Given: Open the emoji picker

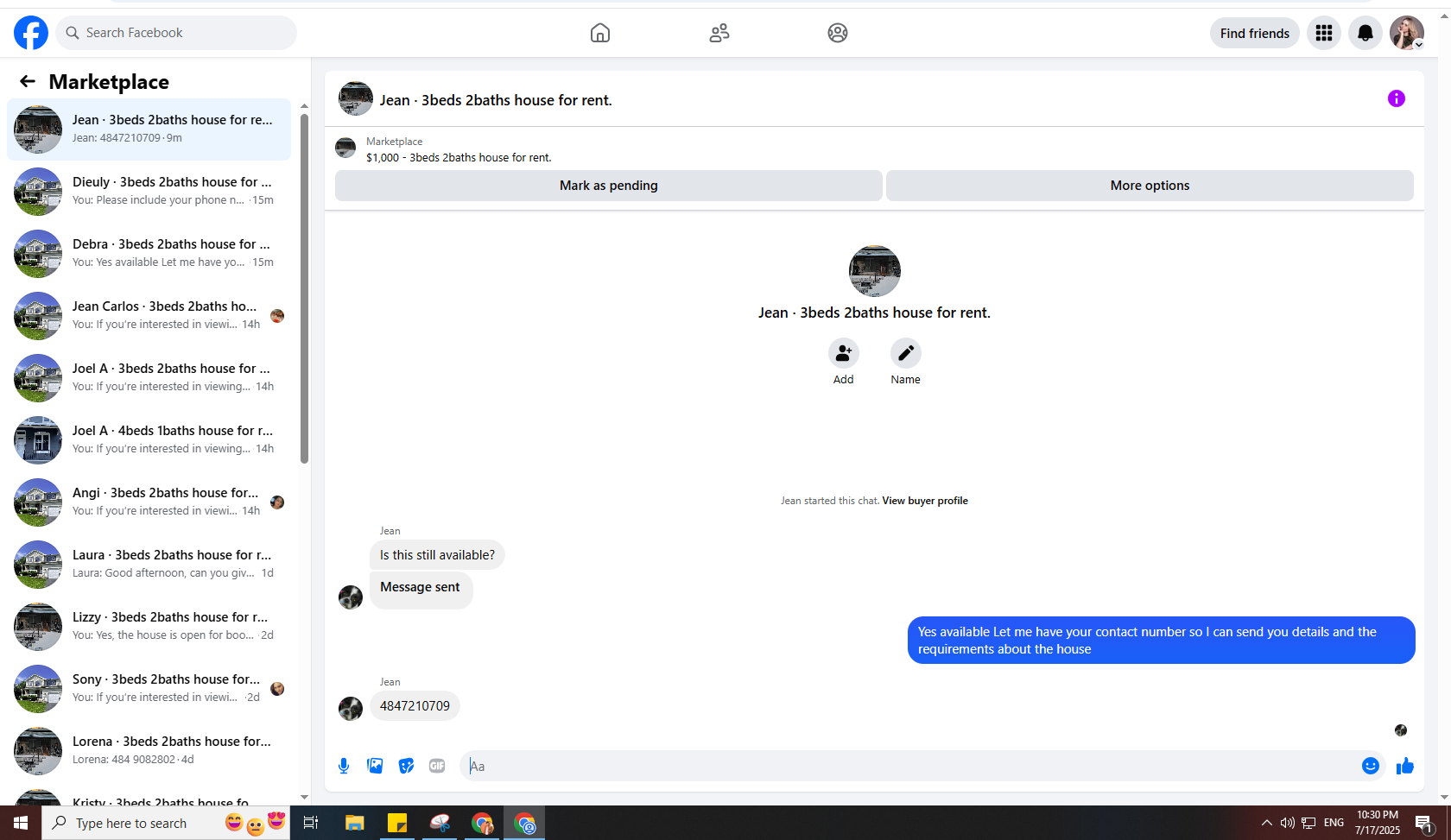Looking at the screenshot, I should pyautogui.click(x=1371, y=766).
